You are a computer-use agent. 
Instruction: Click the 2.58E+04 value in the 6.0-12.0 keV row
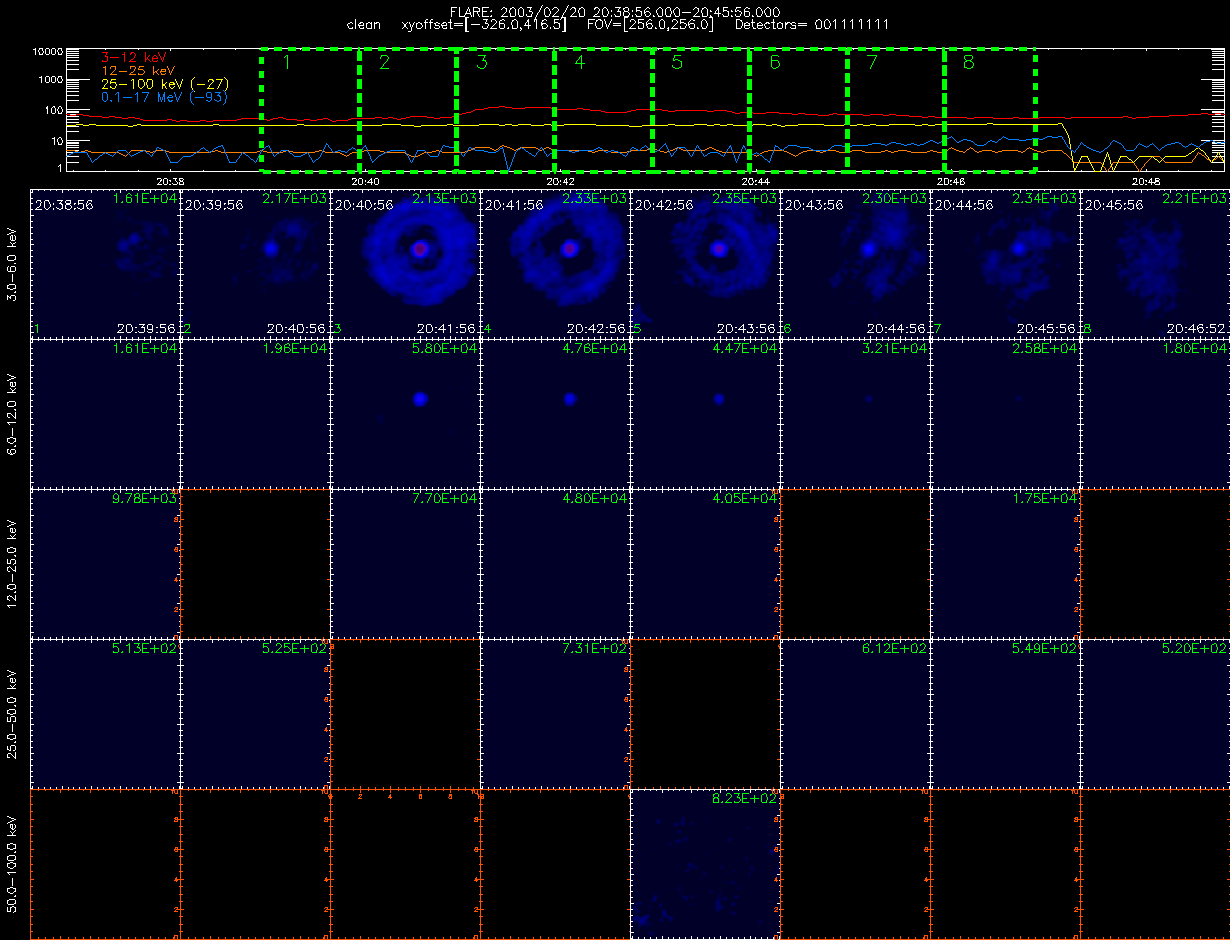1045,349
